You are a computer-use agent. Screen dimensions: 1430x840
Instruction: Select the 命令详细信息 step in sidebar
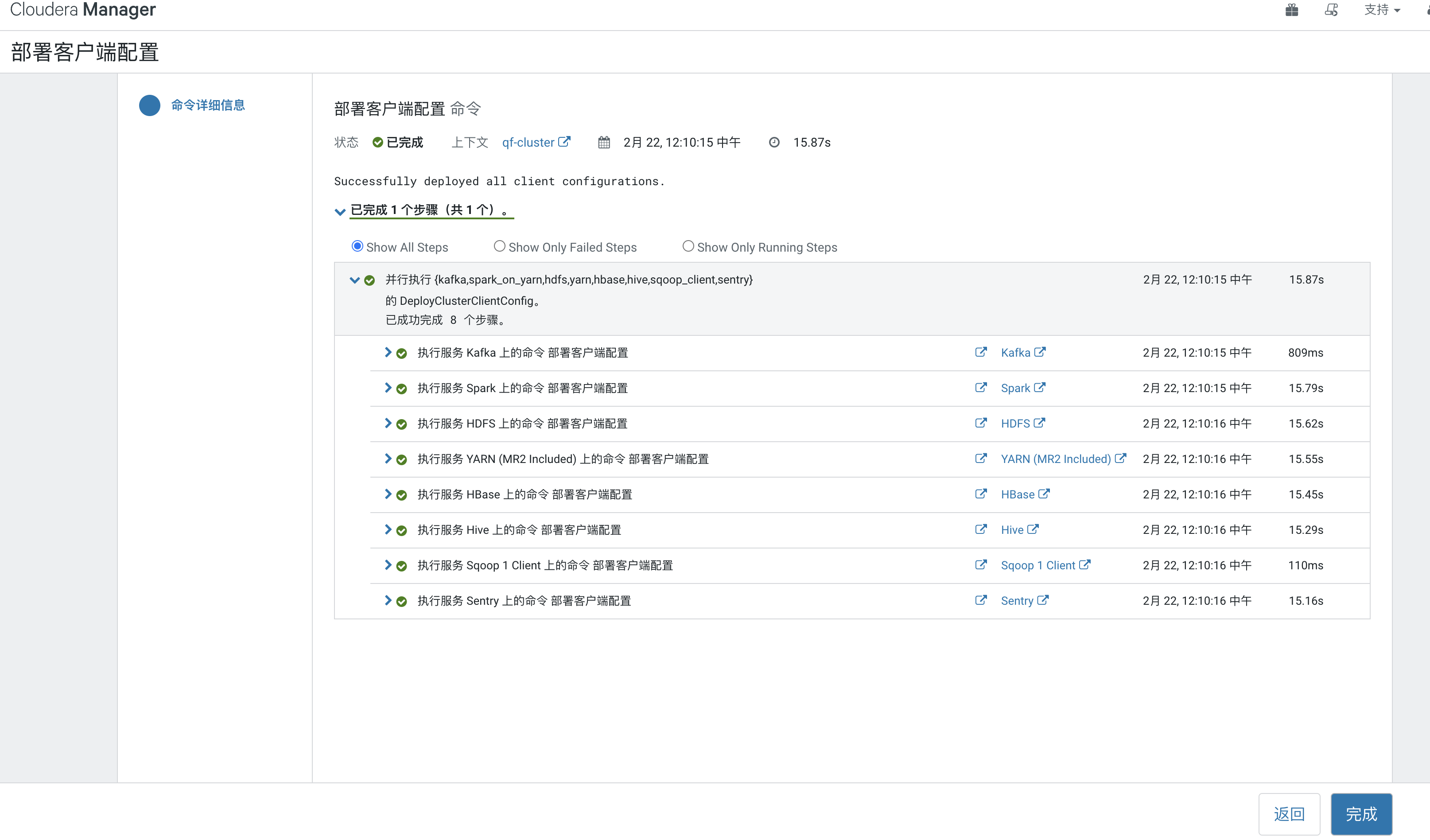[x=208, y=105]
